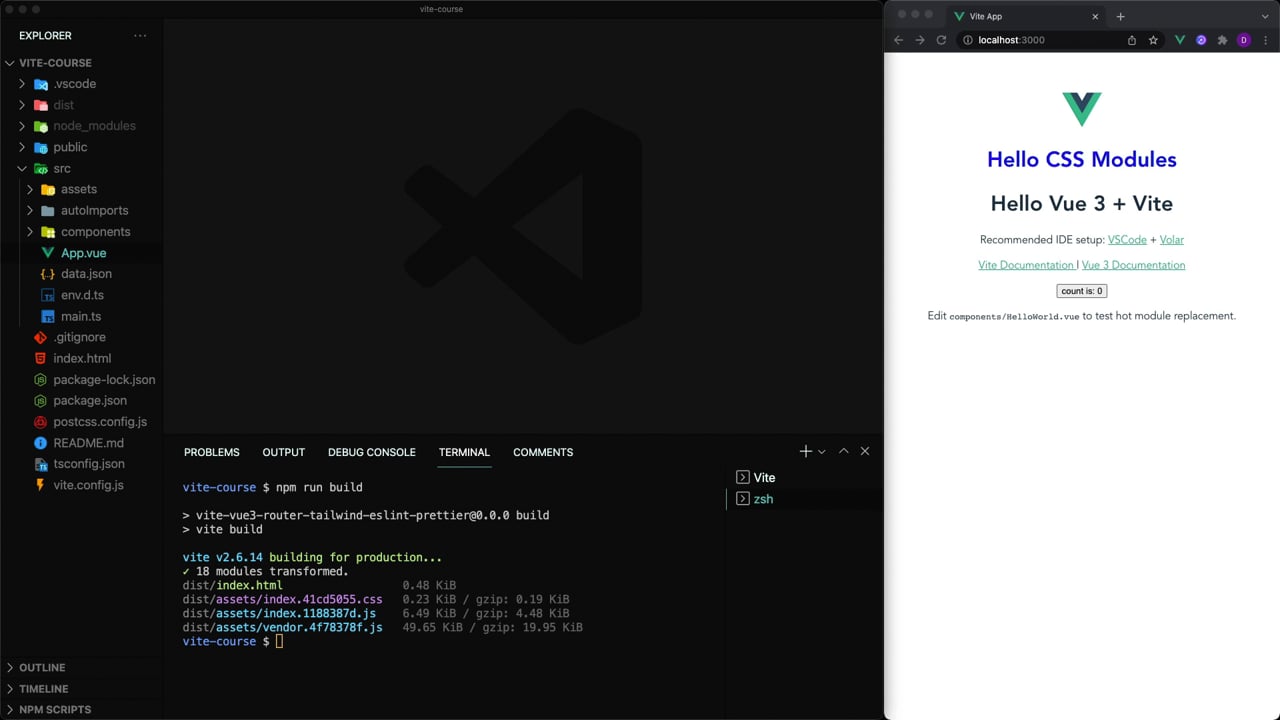This screenshot has width=1280, height=720.
Task: Collapse the src folder
Action: (x=61, y=169)
